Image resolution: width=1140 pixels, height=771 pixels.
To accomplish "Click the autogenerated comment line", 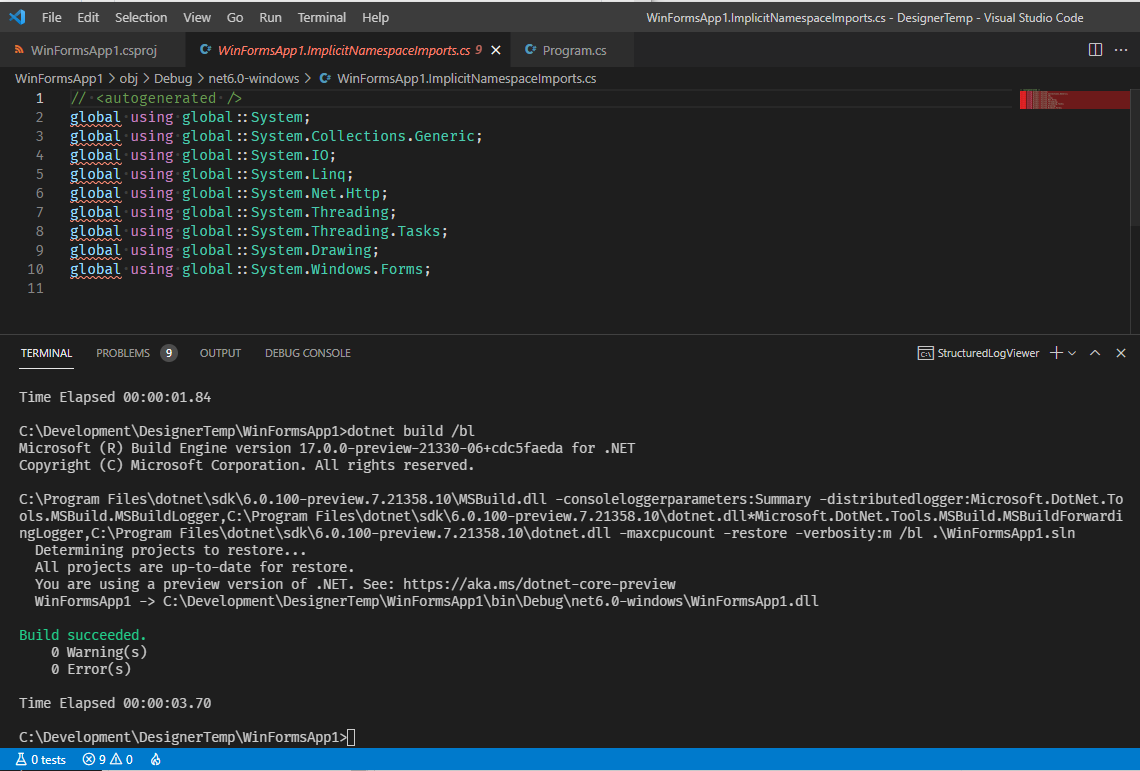I will coord(156,98).
